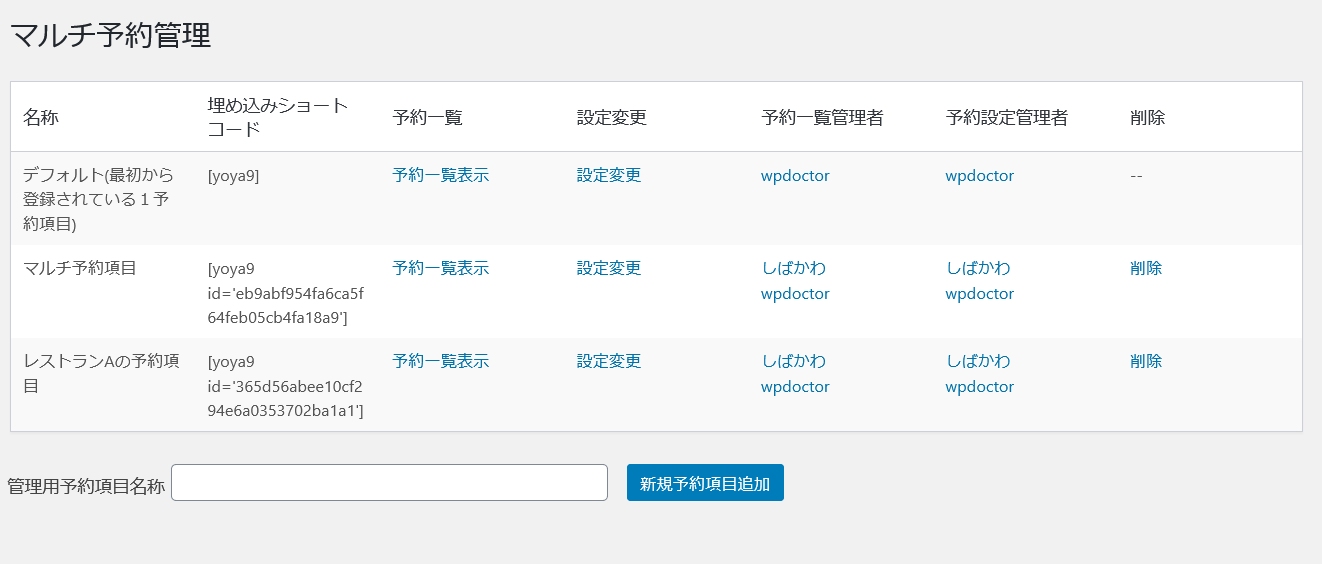This screenshot has width=1322, height=564.
Task: Open 予約一覧表示 for the デフォルト row
Action: coord(440,175)
